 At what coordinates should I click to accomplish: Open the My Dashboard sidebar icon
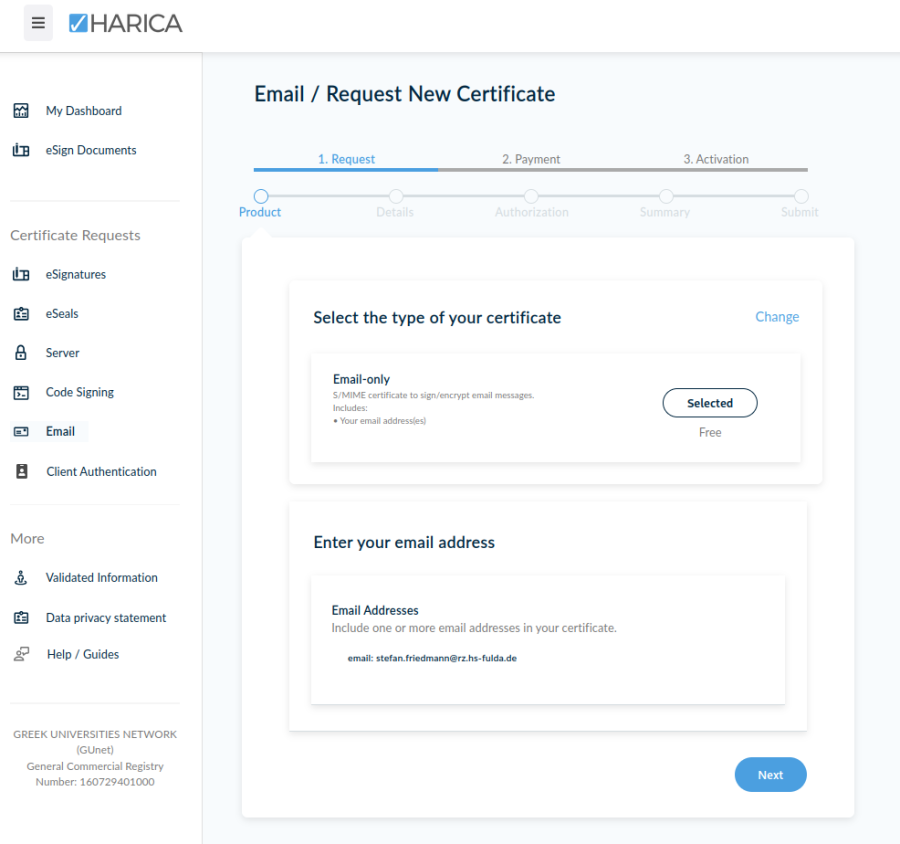pyautogui.click(x=19, y=111)
